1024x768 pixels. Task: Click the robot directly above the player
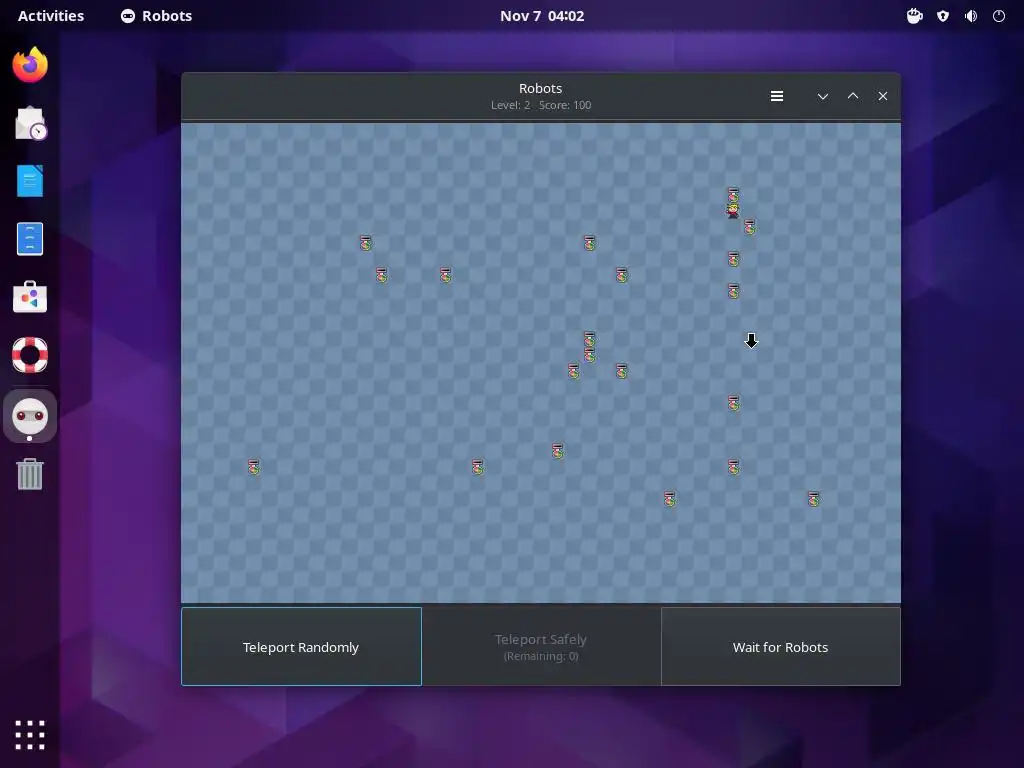coord(733,195)
